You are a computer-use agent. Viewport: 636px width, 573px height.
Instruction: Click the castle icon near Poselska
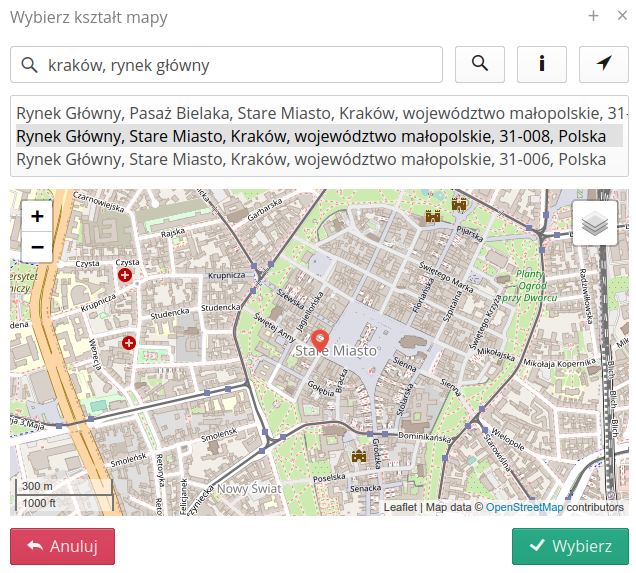(x=359, y=456)
